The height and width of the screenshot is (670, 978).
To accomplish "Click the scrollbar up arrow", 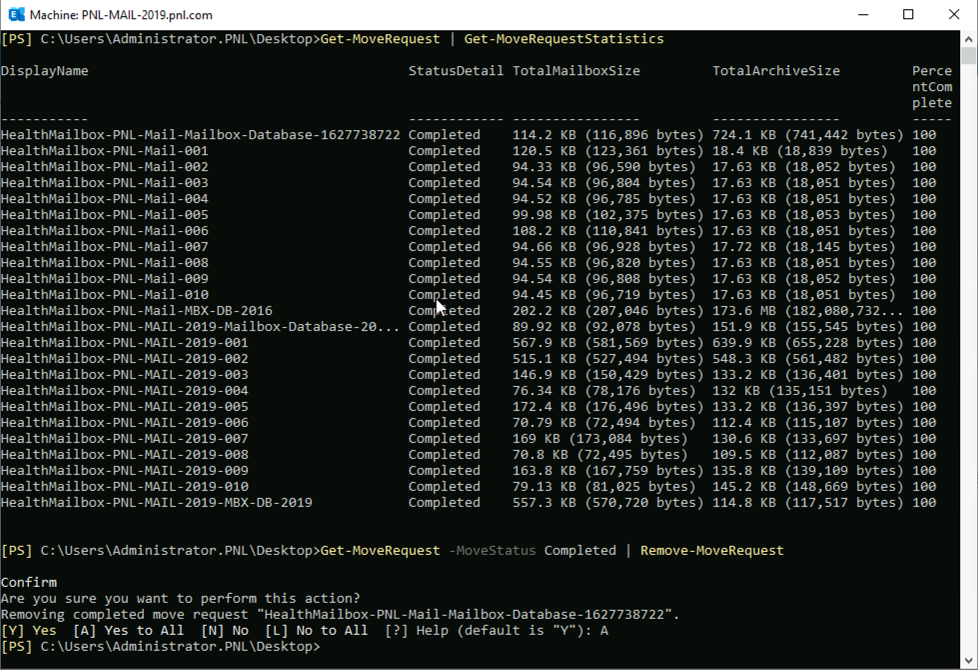I will 968,38.
